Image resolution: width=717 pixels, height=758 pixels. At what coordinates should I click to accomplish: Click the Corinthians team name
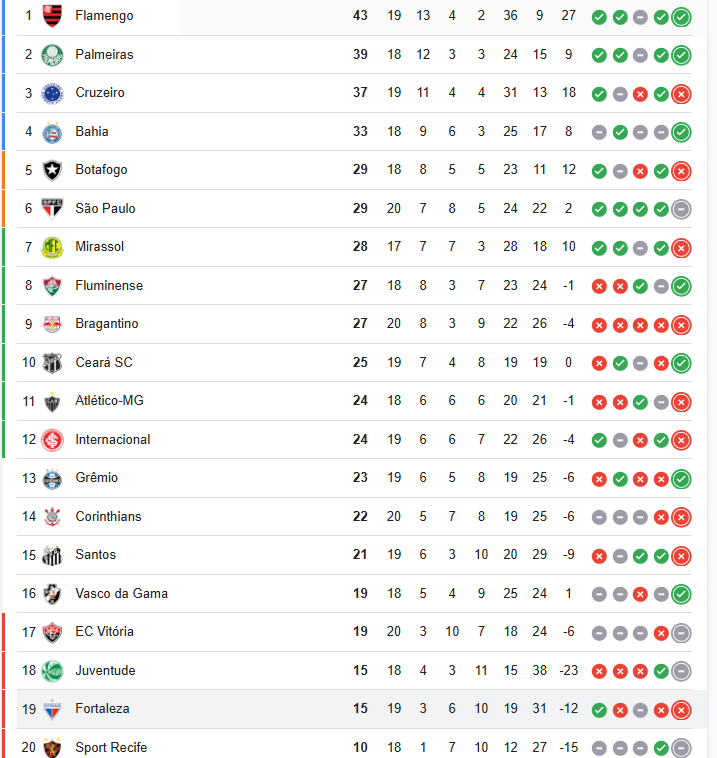pyautogui.click(x=108, y=517)
